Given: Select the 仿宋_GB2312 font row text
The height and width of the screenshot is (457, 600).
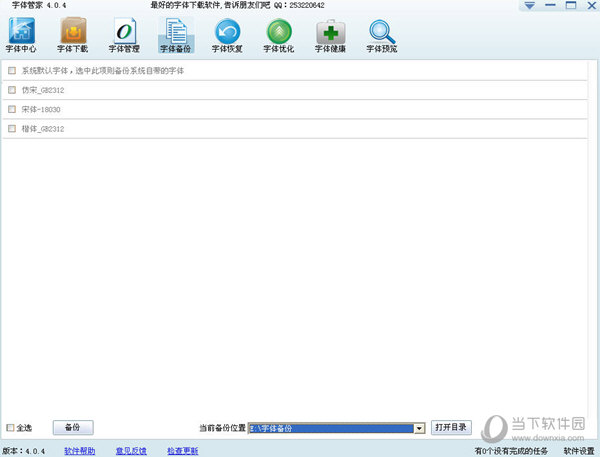Looking at the screenshot, I should click(x=43, y=90).
